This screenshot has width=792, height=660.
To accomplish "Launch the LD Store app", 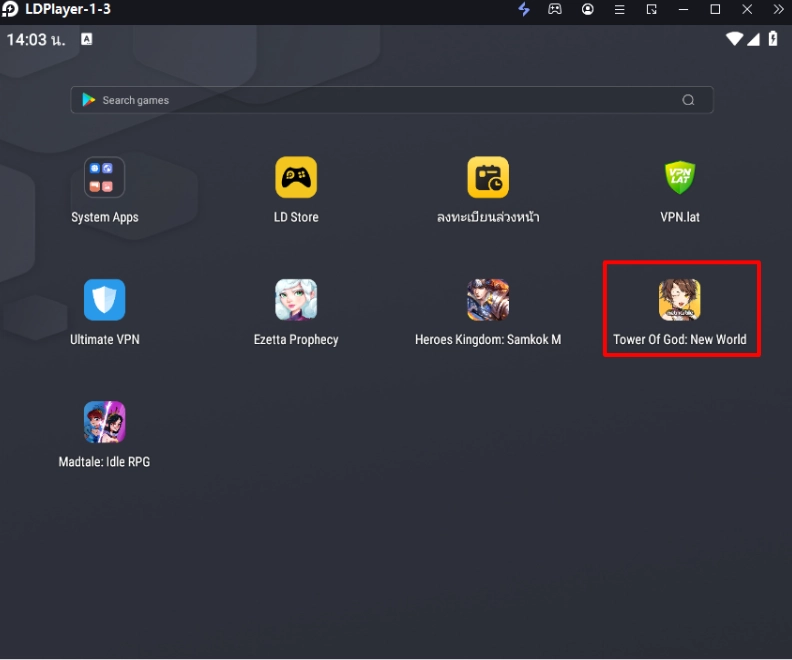I will (x=296, y=177).
